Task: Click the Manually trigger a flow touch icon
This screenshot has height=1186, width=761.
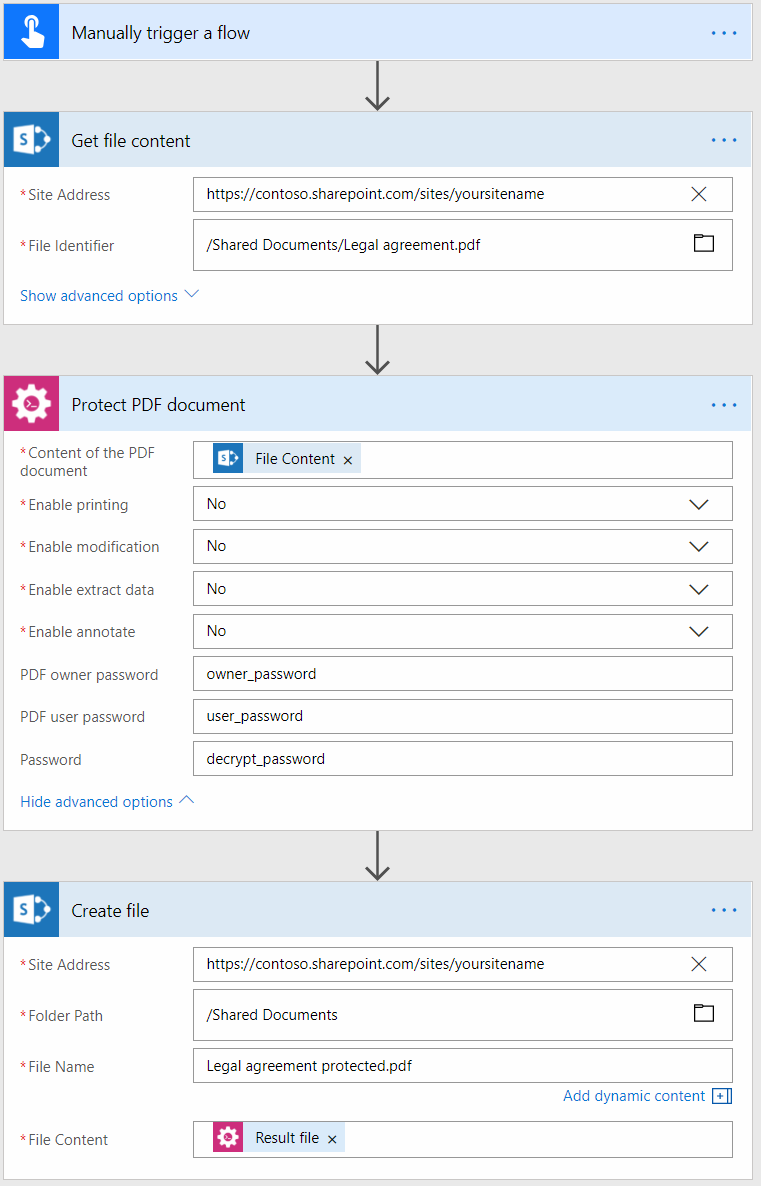Action: pyautogui.click(x=30, y=31)
